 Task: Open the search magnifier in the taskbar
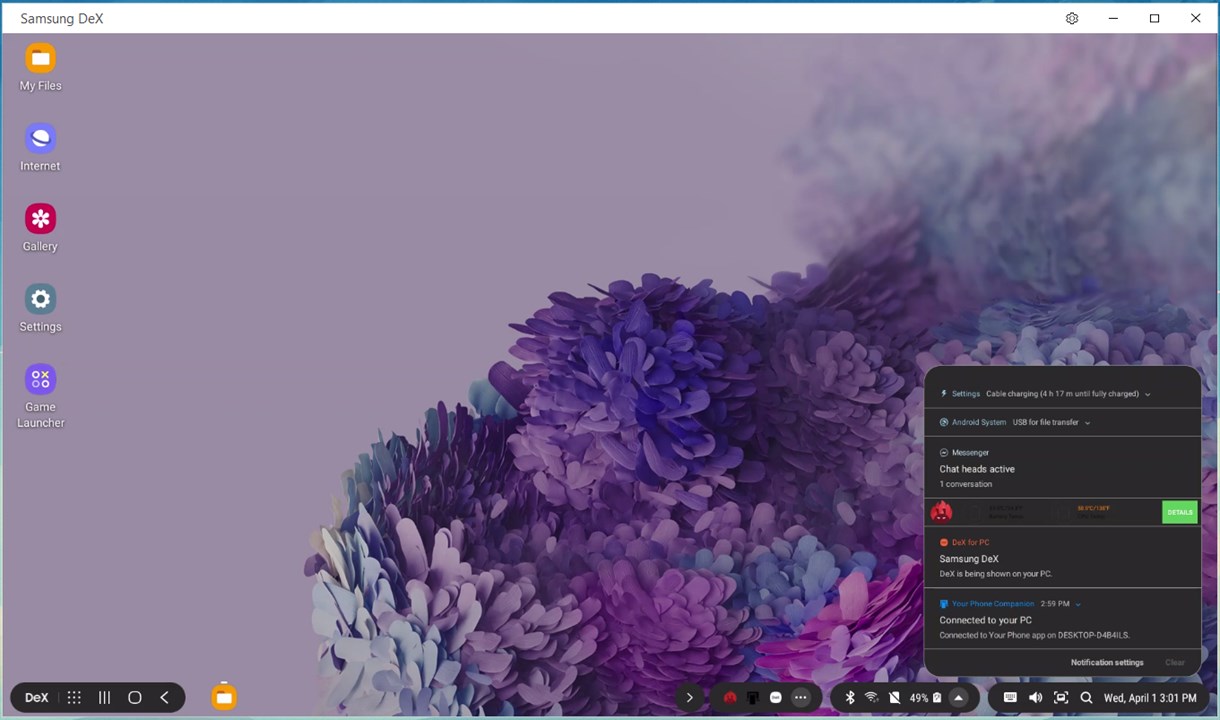click(x=1086, y=698)
